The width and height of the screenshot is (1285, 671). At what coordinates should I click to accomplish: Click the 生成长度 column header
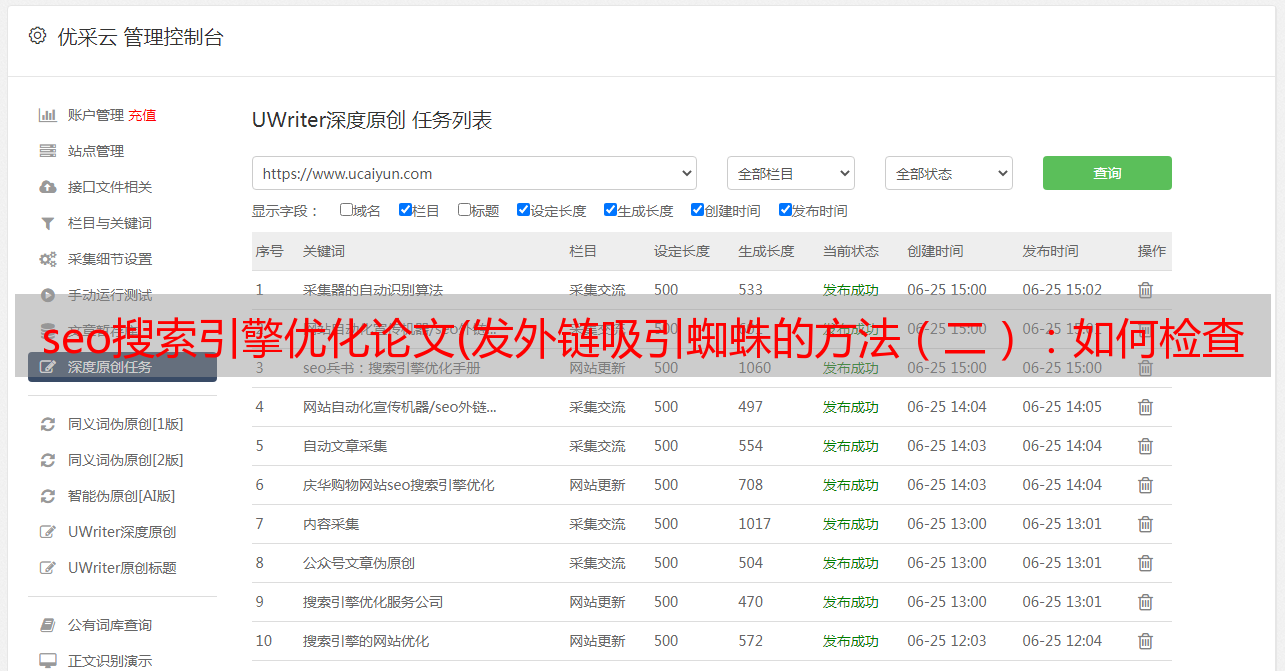click(766, 251)
